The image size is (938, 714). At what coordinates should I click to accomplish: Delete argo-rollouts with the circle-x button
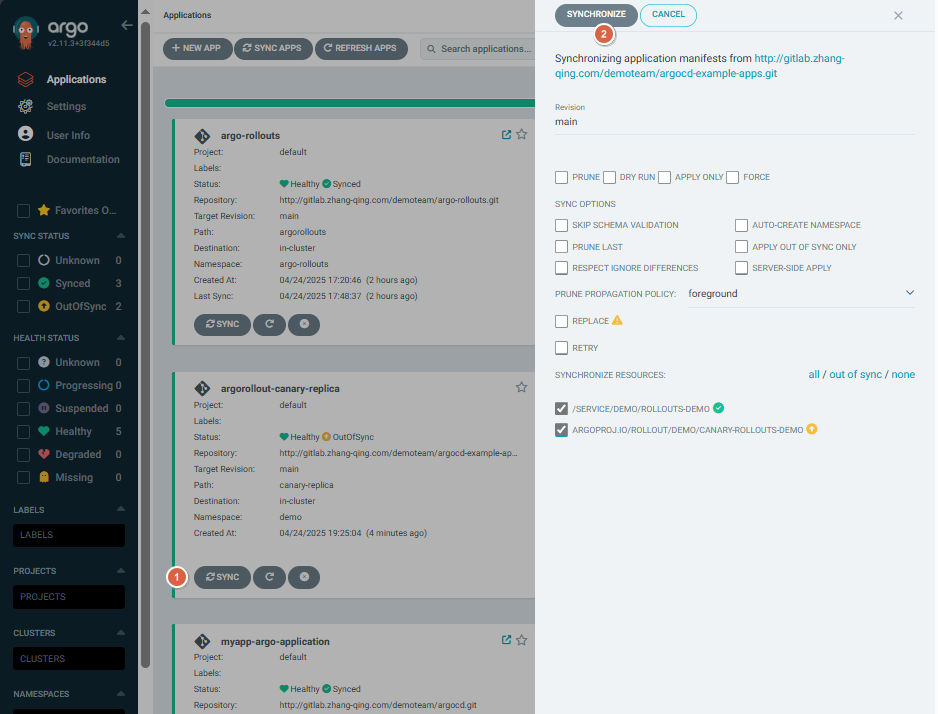(x=304, y=324)
